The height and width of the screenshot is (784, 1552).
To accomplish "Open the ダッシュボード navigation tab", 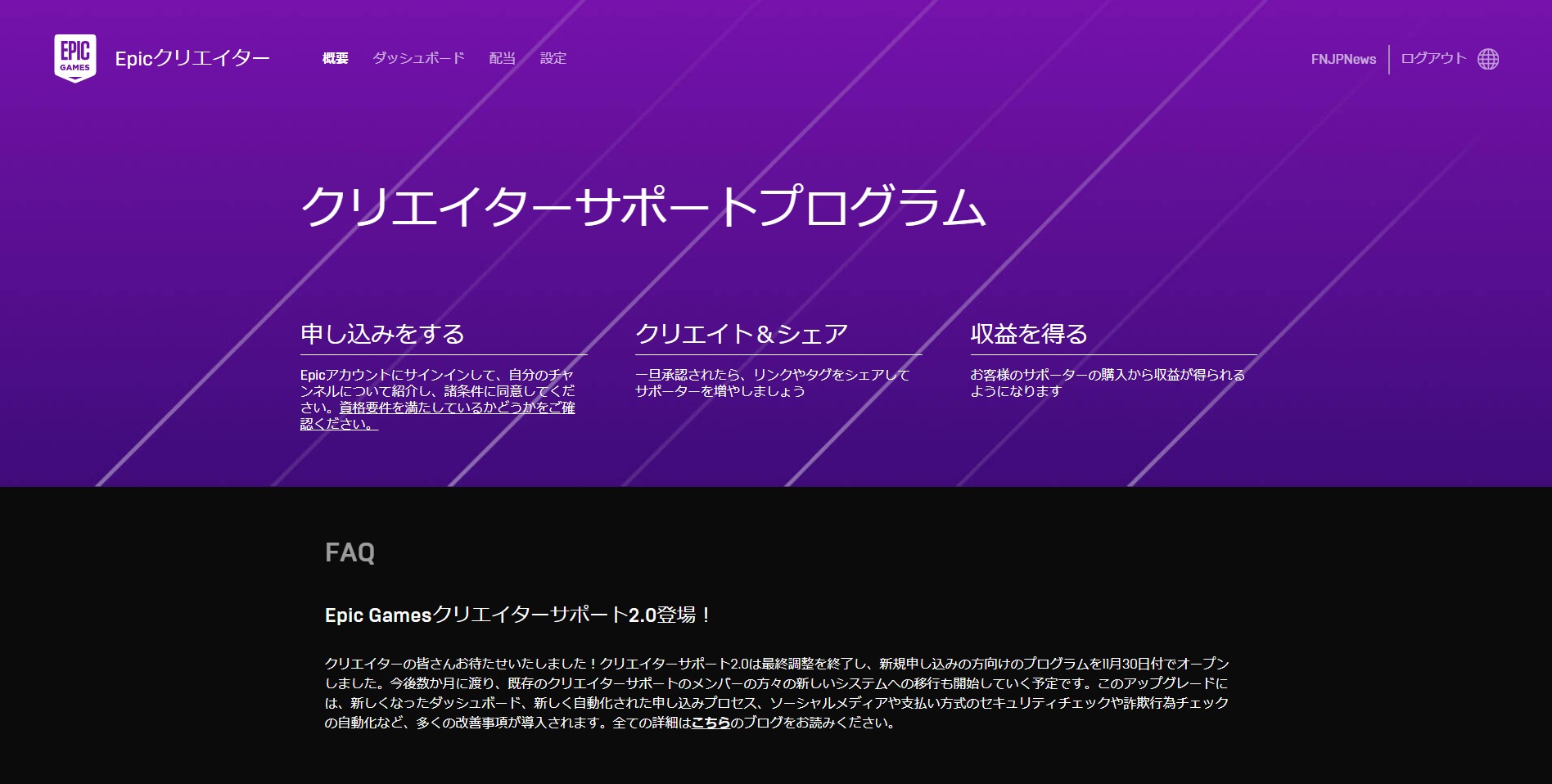I will tap(418, 58).
